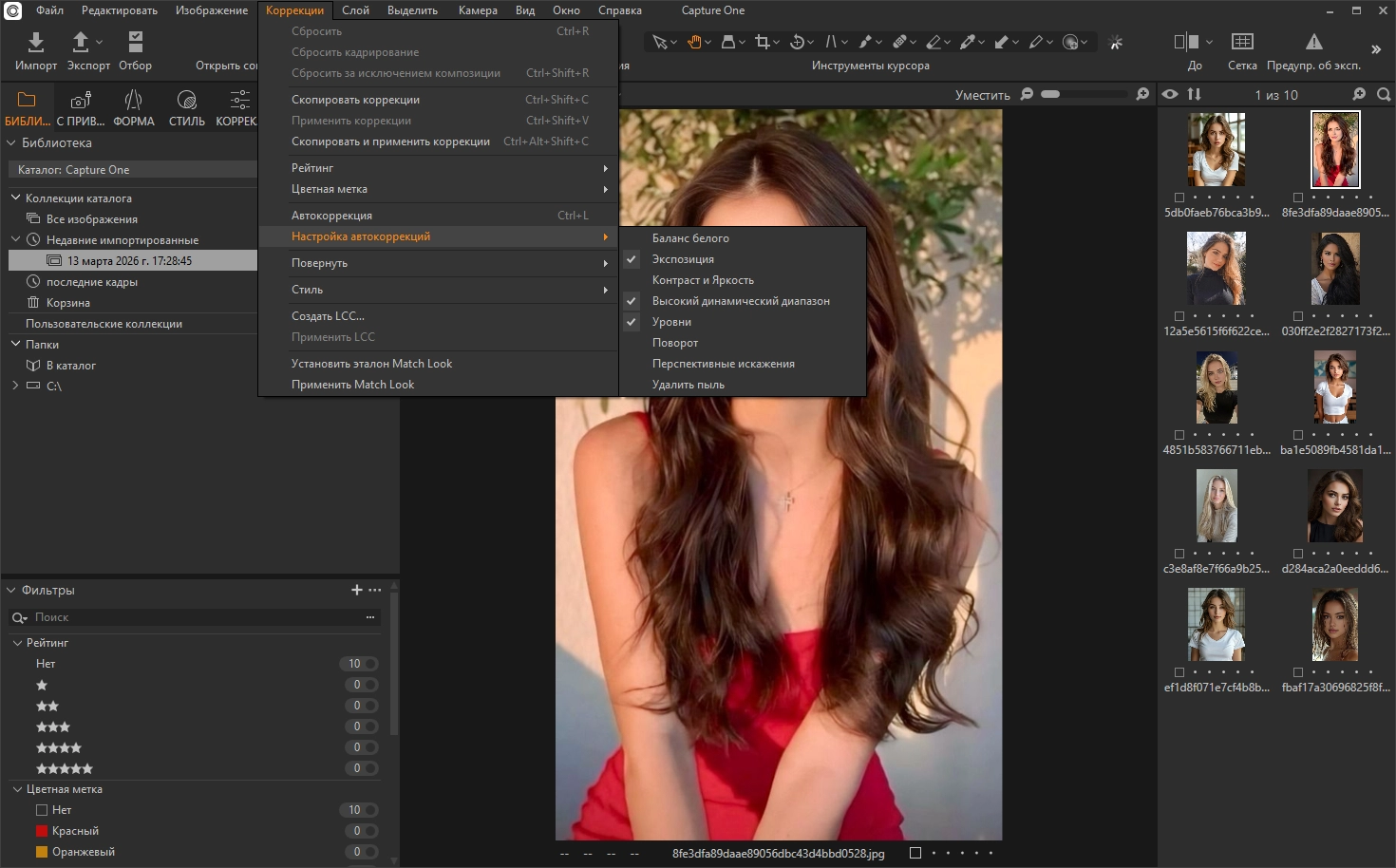Click Скопировать коррекции menu entry
This screenshot has width=1396, height=868.
(x=355, y=100)
